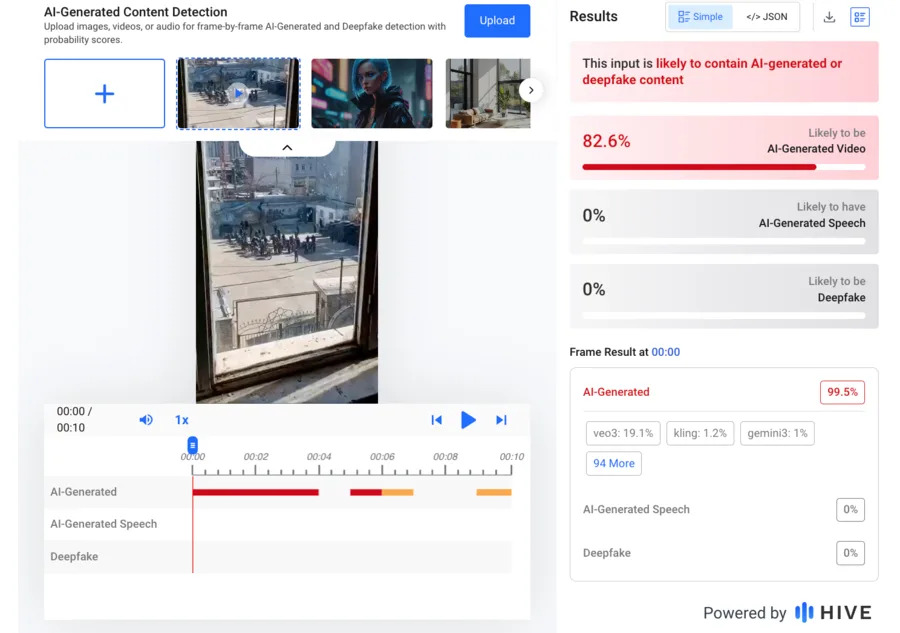
Task: Select the AI-Generated timeline row label
Action: click(x=83, y=491)
